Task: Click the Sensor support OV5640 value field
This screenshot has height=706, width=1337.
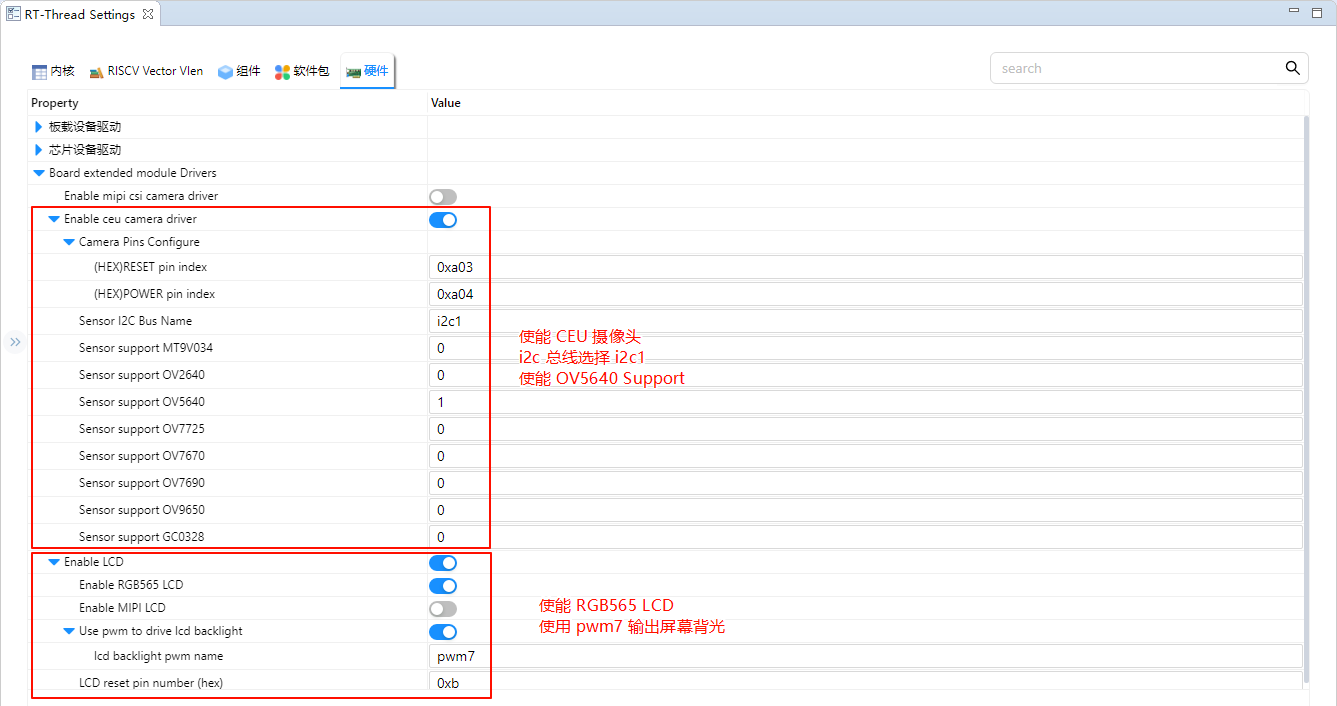Action: (x=865, y=402)
